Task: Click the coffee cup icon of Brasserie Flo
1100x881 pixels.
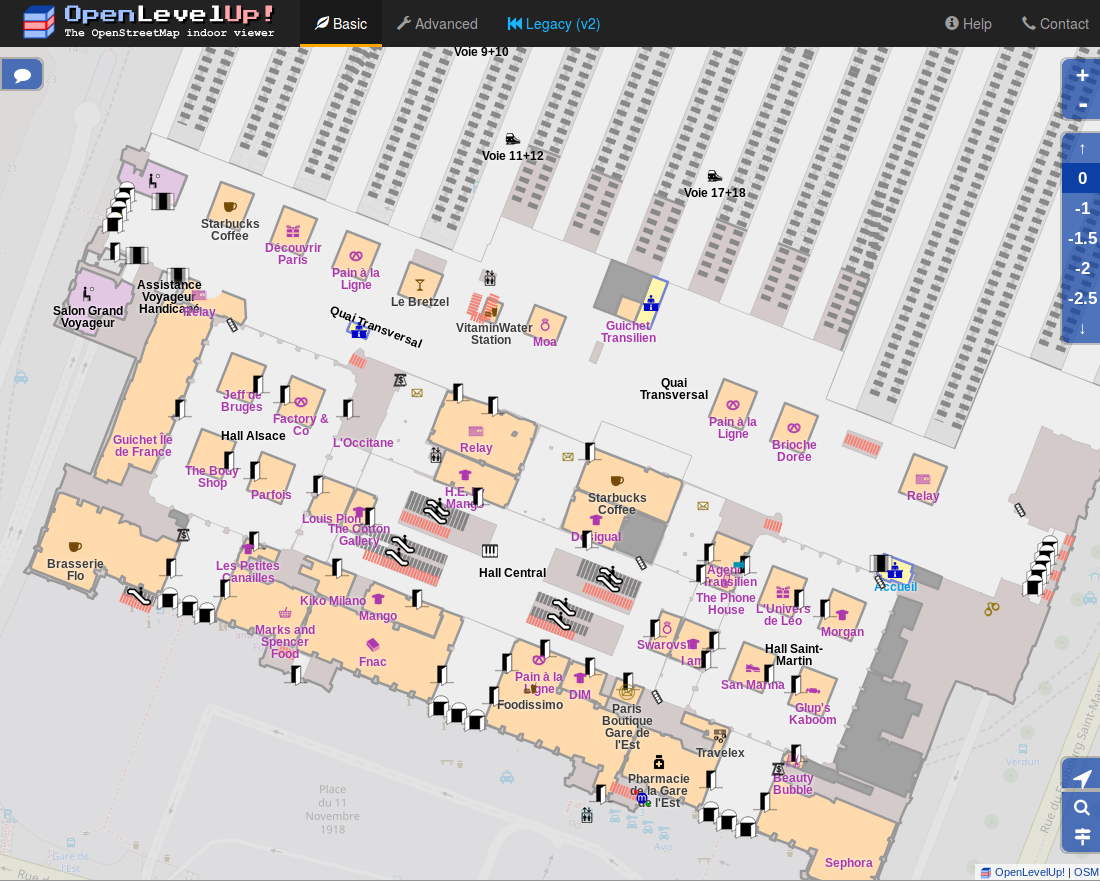Action: 75,546
